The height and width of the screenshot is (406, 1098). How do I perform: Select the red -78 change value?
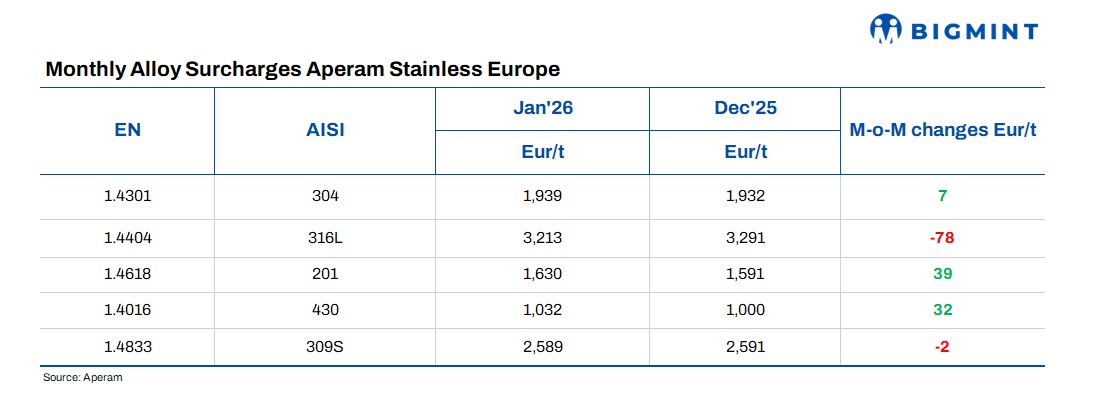tap(942, 238)
